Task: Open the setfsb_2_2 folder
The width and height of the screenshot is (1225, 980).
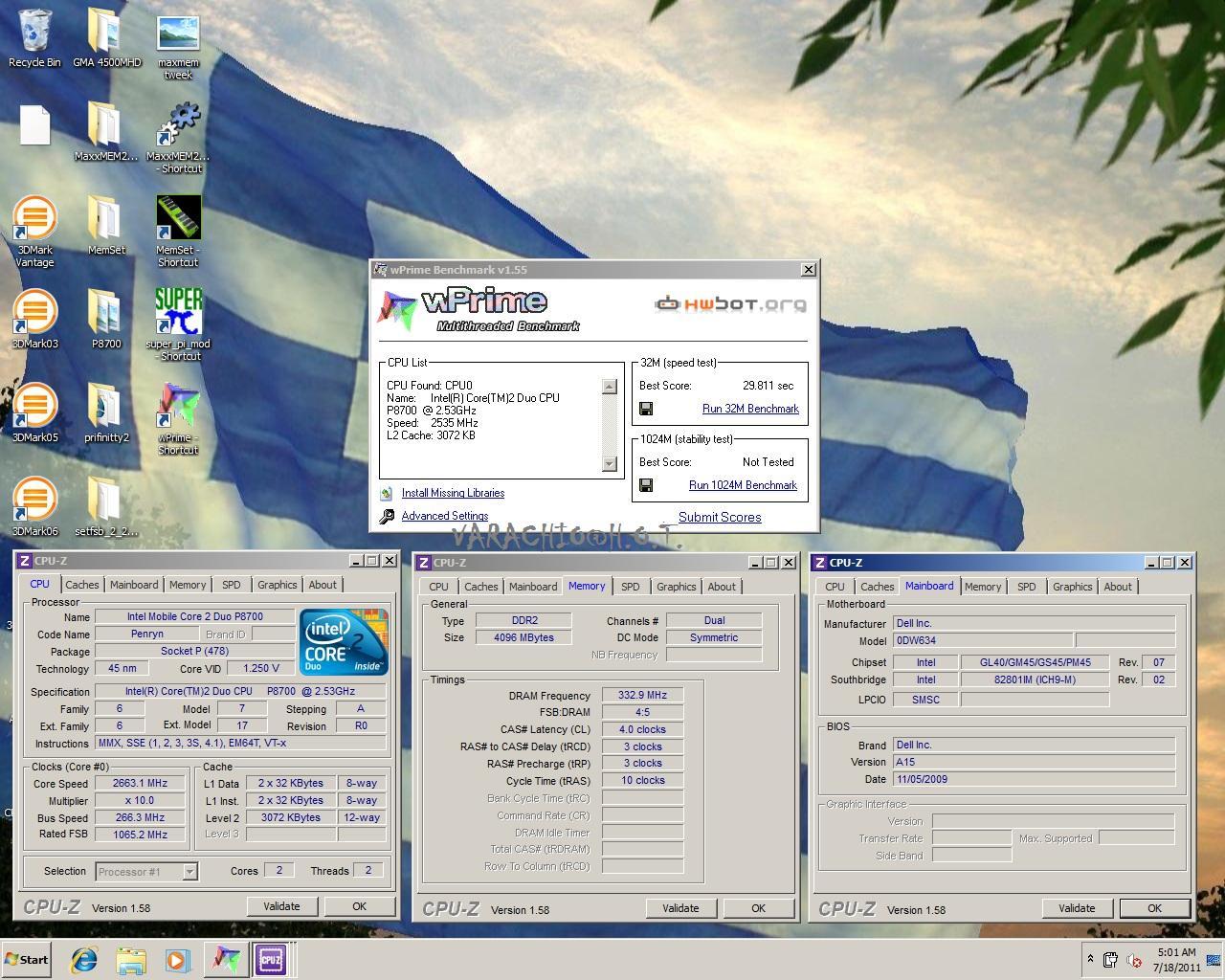Action: (106, 507)
